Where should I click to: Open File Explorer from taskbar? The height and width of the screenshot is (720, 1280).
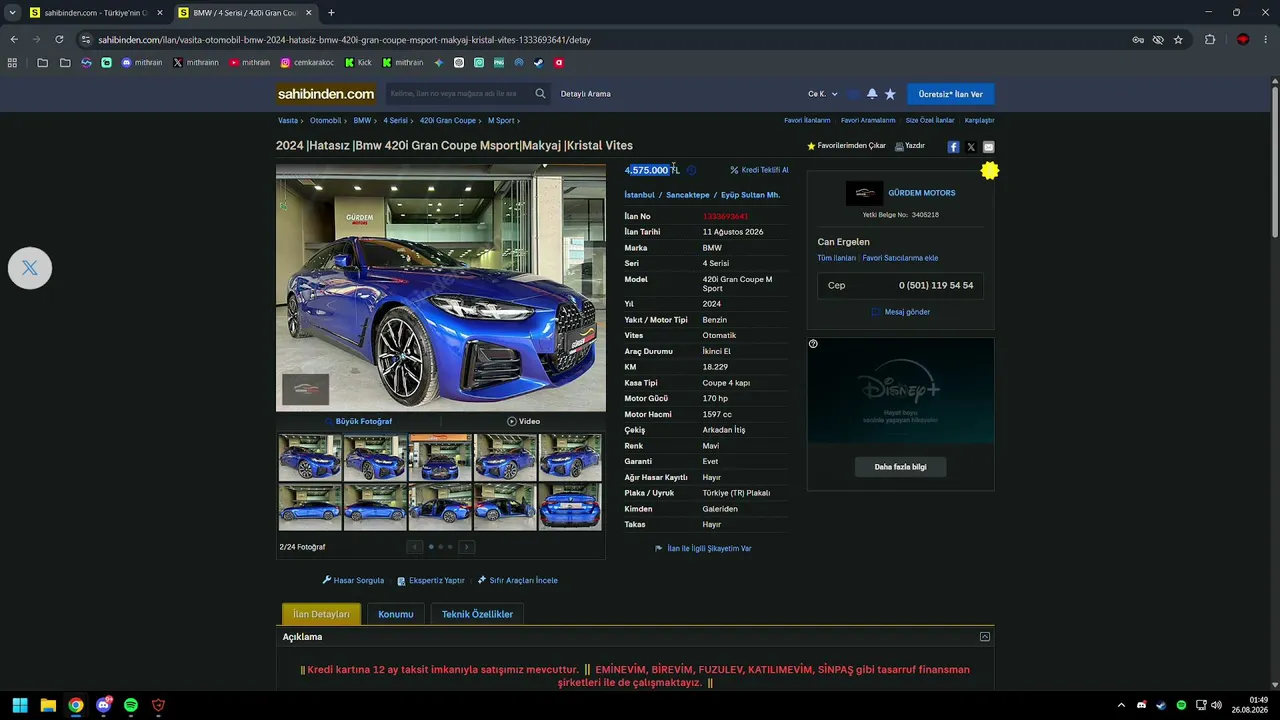click(x=48, y=705)
